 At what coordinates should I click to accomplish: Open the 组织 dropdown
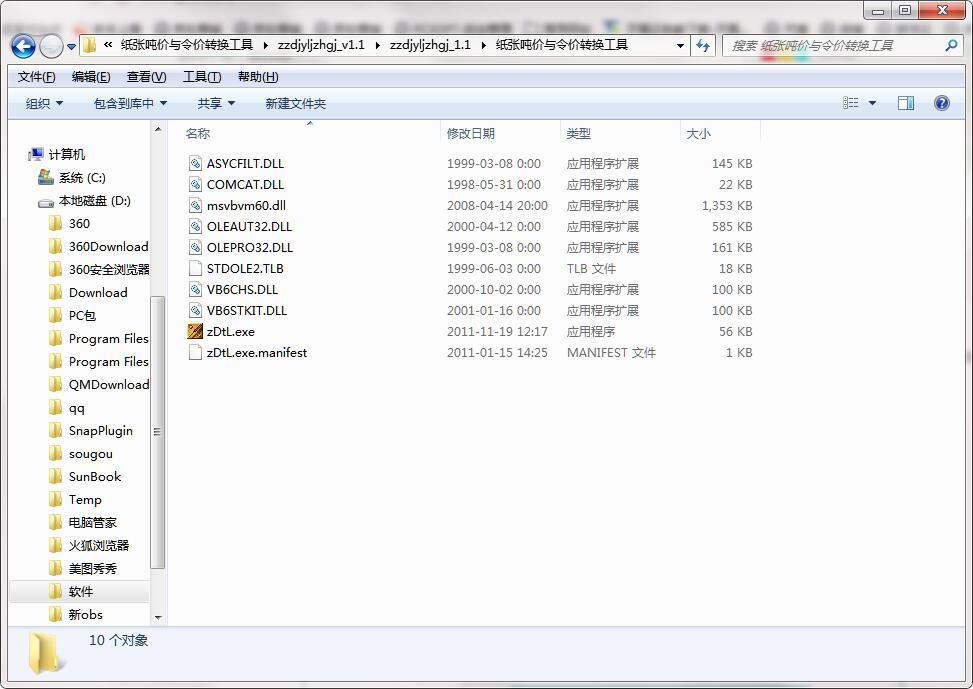[44, 104]
